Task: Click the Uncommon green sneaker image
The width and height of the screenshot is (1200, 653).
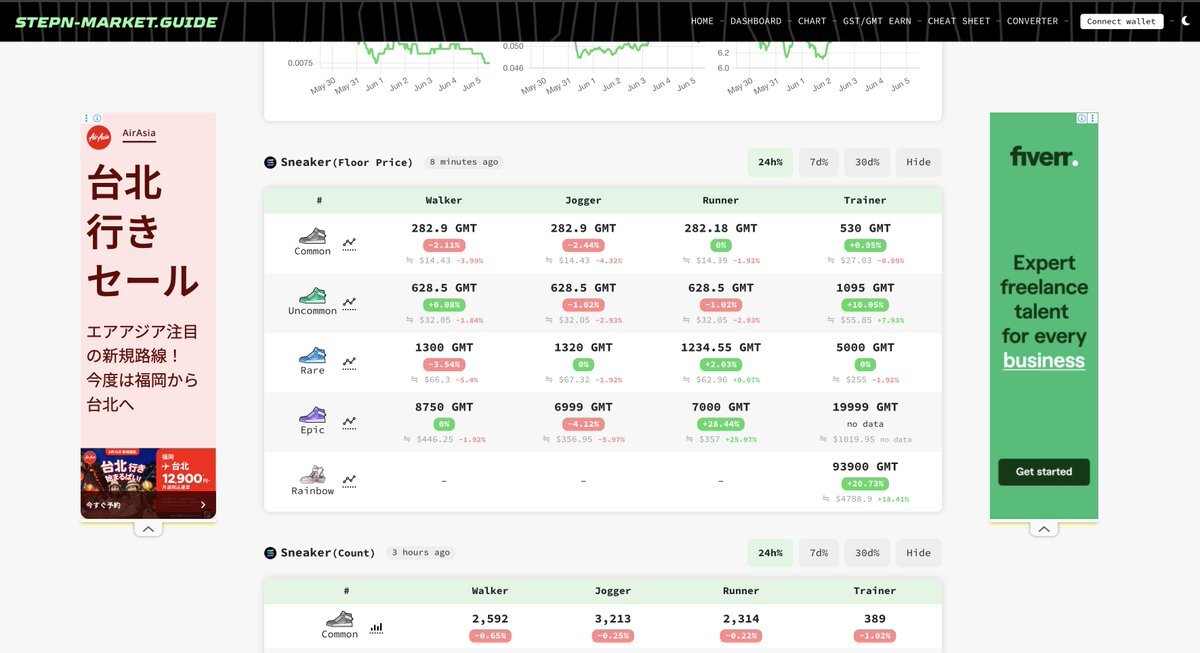Action: [x=313, y=296]
